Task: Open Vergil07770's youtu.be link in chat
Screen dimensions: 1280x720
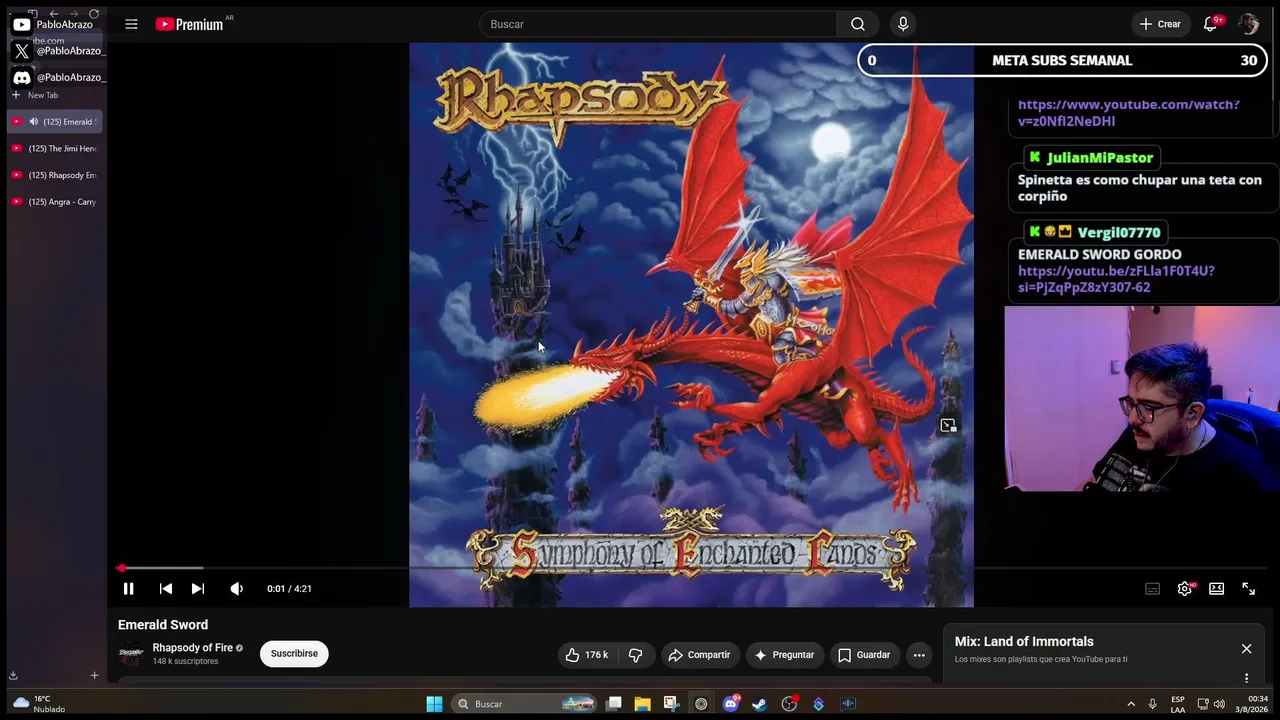Action: click(x=1116, y=279)
